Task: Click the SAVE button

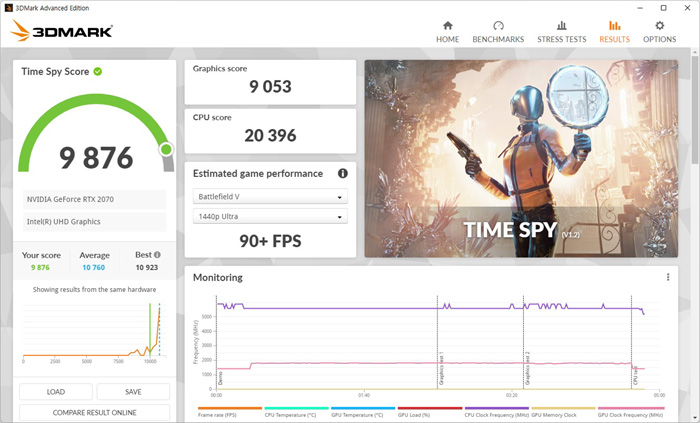Action: pos(133,392)
